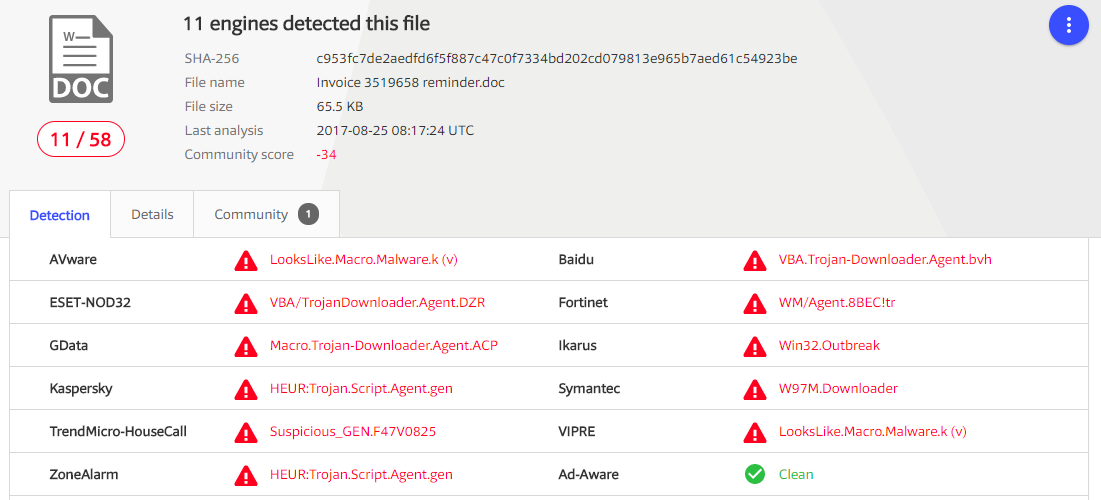Image resolution: width=1101 pixels, height=500 pixels.
Task: Click the -34 community score value
Action: 326,154
